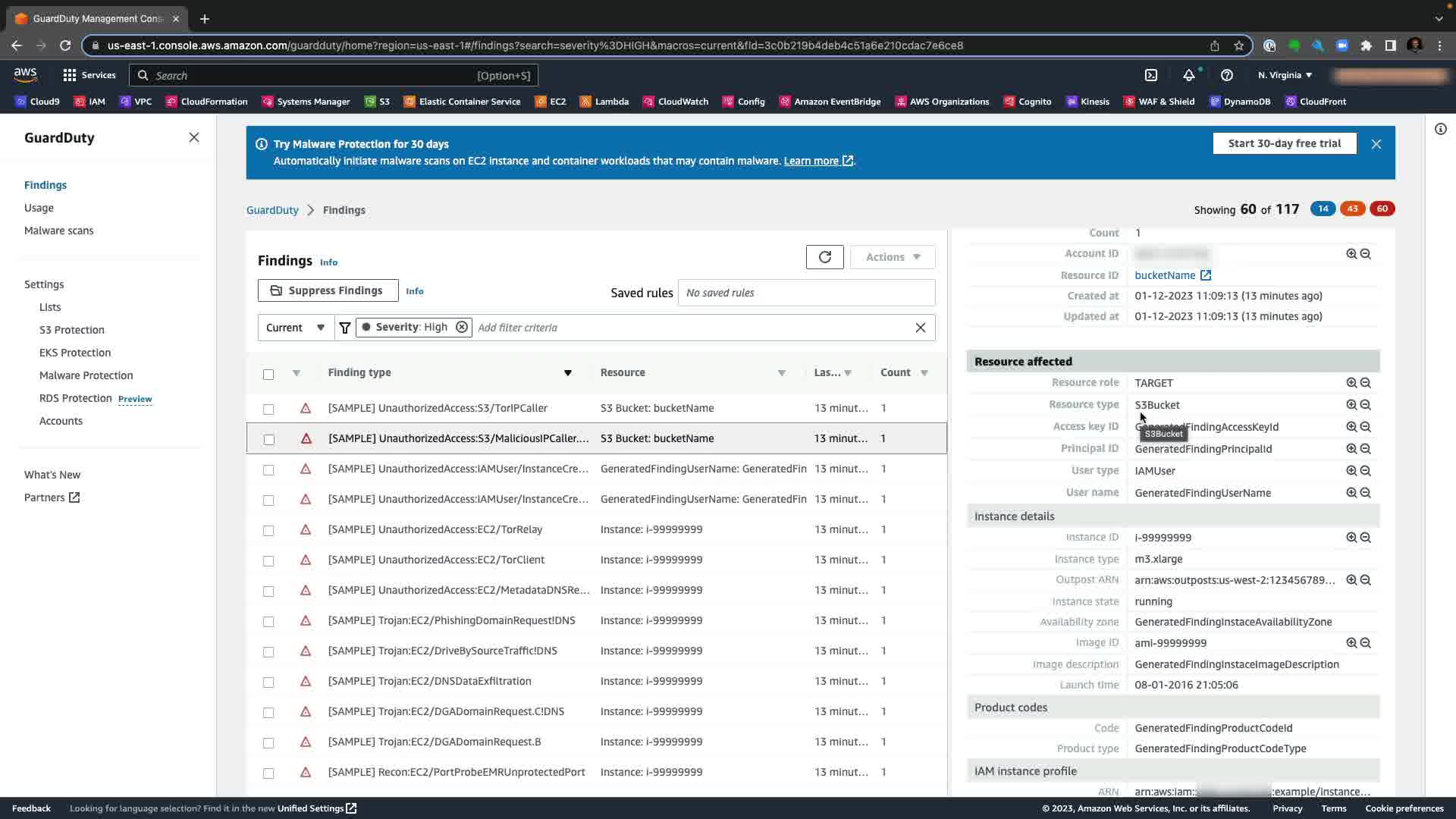Check the EC2/TorRelay finding row checkbox
1456x819 pixels.
click(268, 530)
